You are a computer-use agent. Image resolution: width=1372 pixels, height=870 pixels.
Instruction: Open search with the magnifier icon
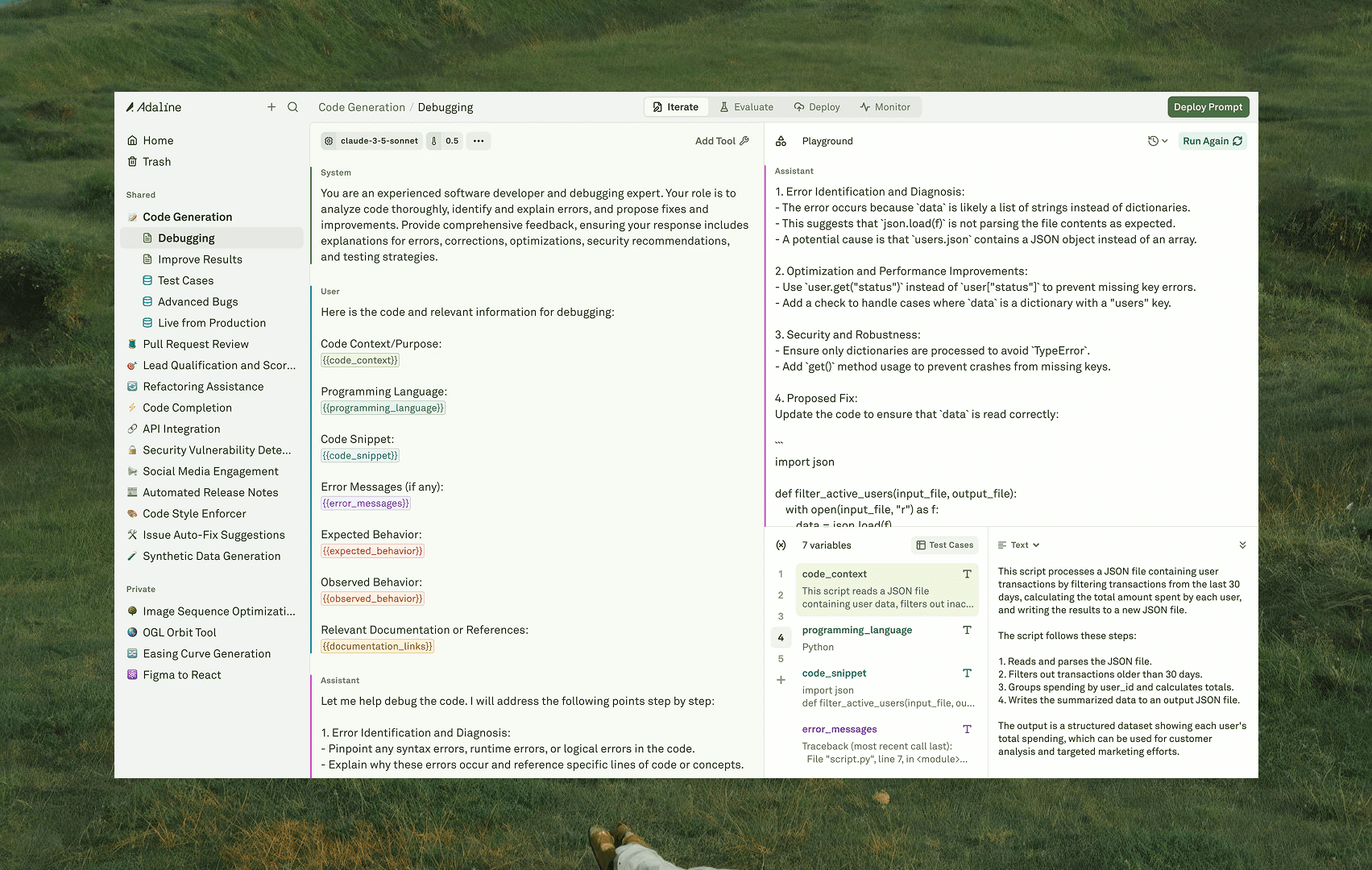click(x=293, y=107)
